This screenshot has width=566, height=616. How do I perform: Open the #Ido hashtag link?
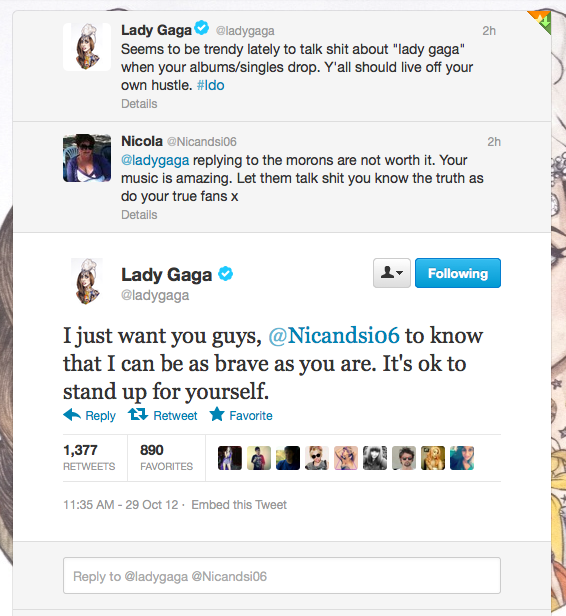pos(211,85)
